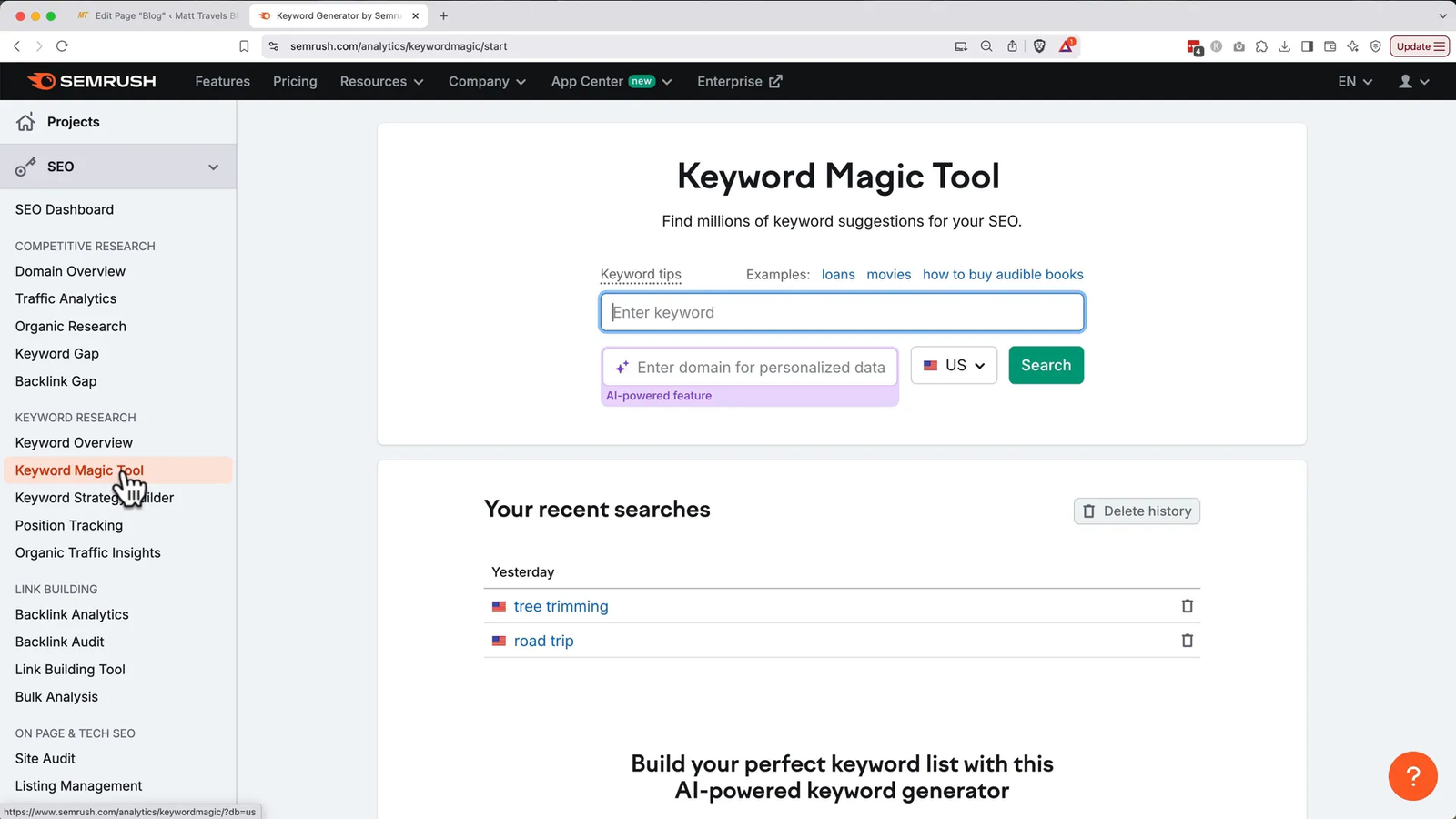Open the extensions puzzle icon
This screenshot has height=819, width=1456.
pos(1261,46)
